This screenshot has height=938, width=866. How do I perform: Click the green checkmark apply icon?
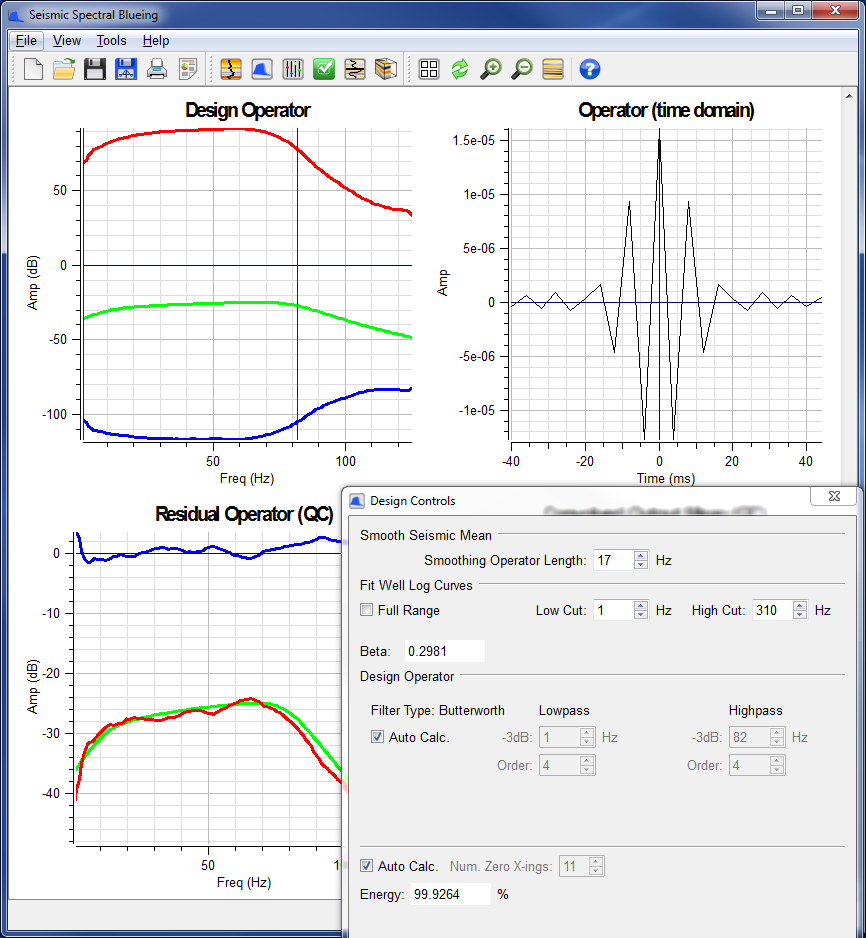[x=324, y=69]
